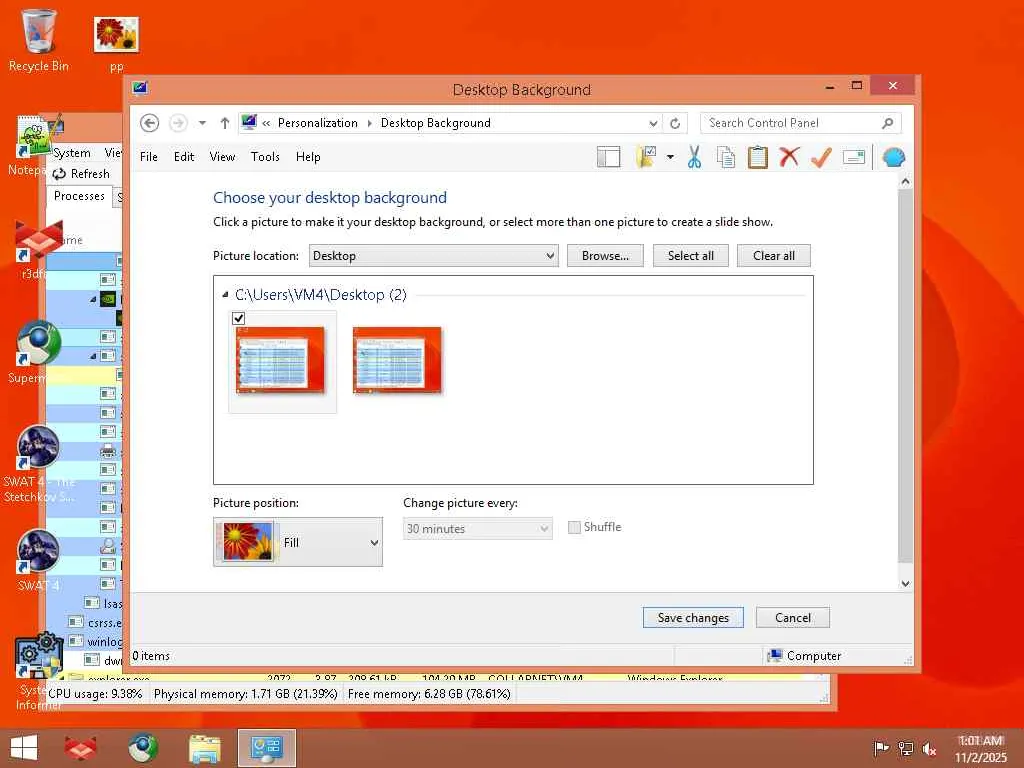
Task: Click Save changes
Action: click(693, 618)
